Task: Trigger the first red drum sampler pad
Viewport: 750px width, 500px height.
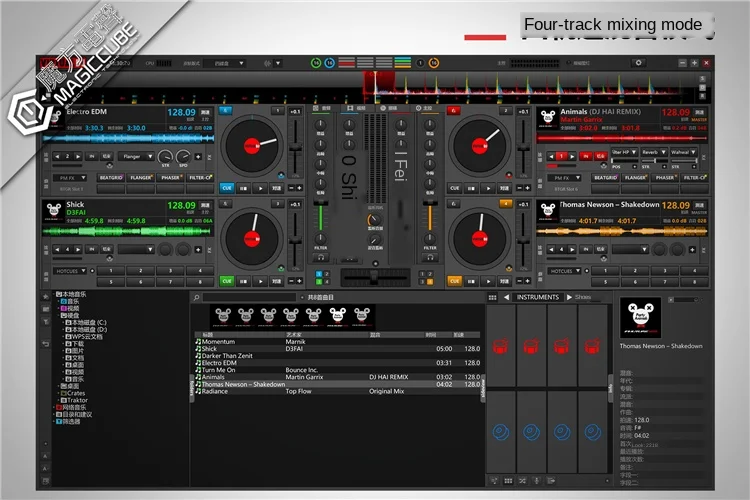Action: pyautogui.click(x=501, y=345)
